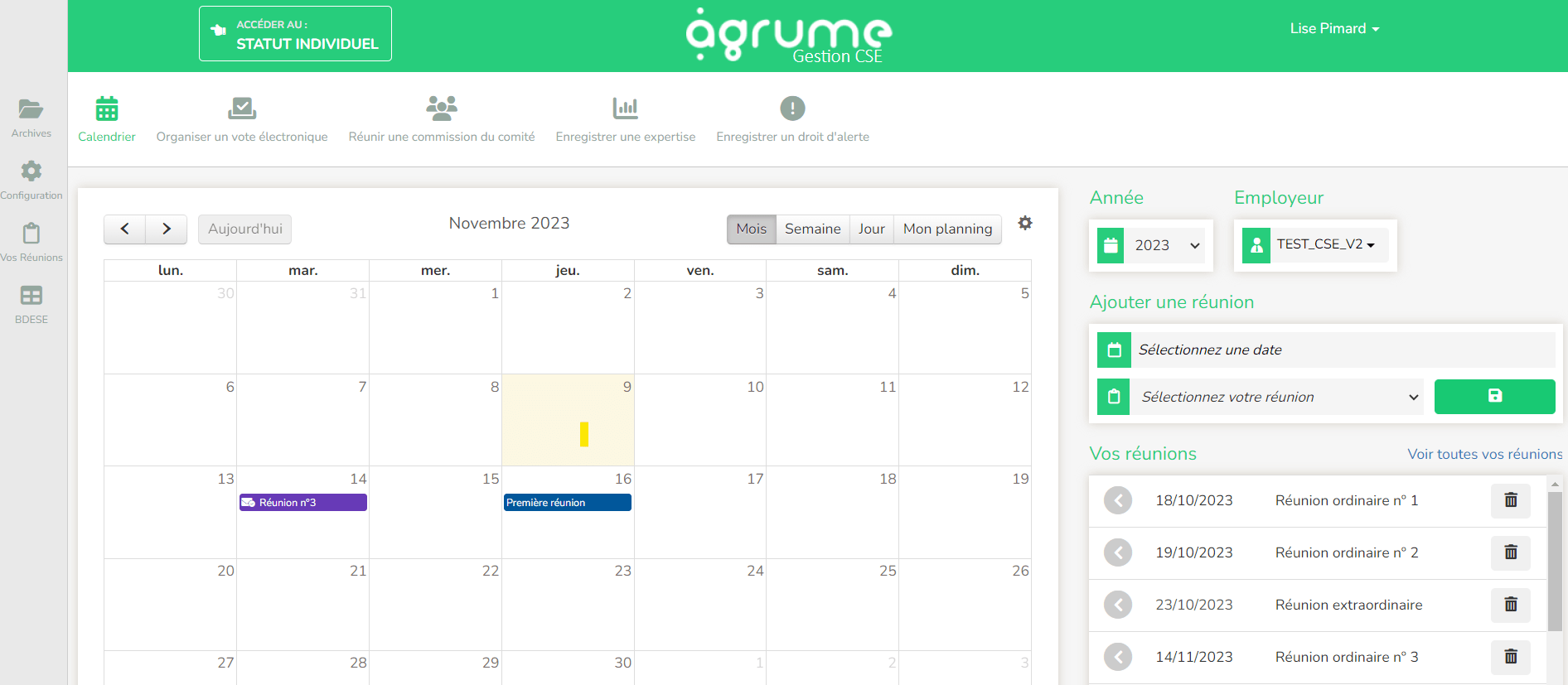Screen dimensions: 1568x685
Task: Click the electronic vote icon
Action: point(241,109)
